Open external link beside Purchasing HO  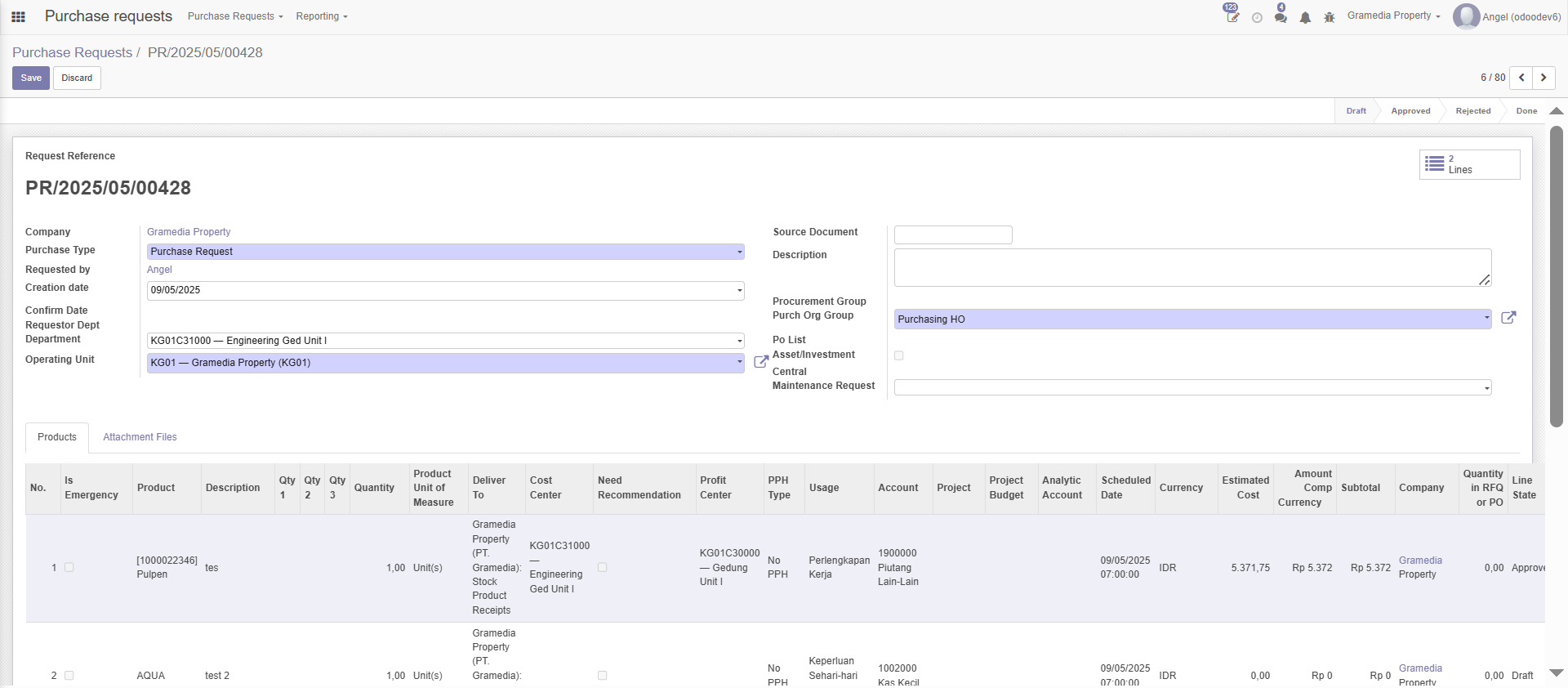point(1508,318)
